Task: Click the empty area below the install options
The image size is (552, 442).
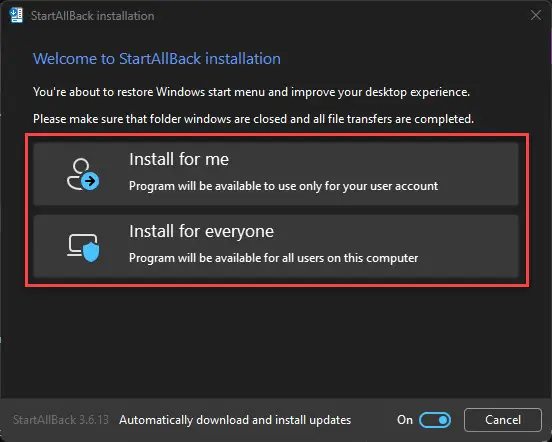Action: point(276,341)
